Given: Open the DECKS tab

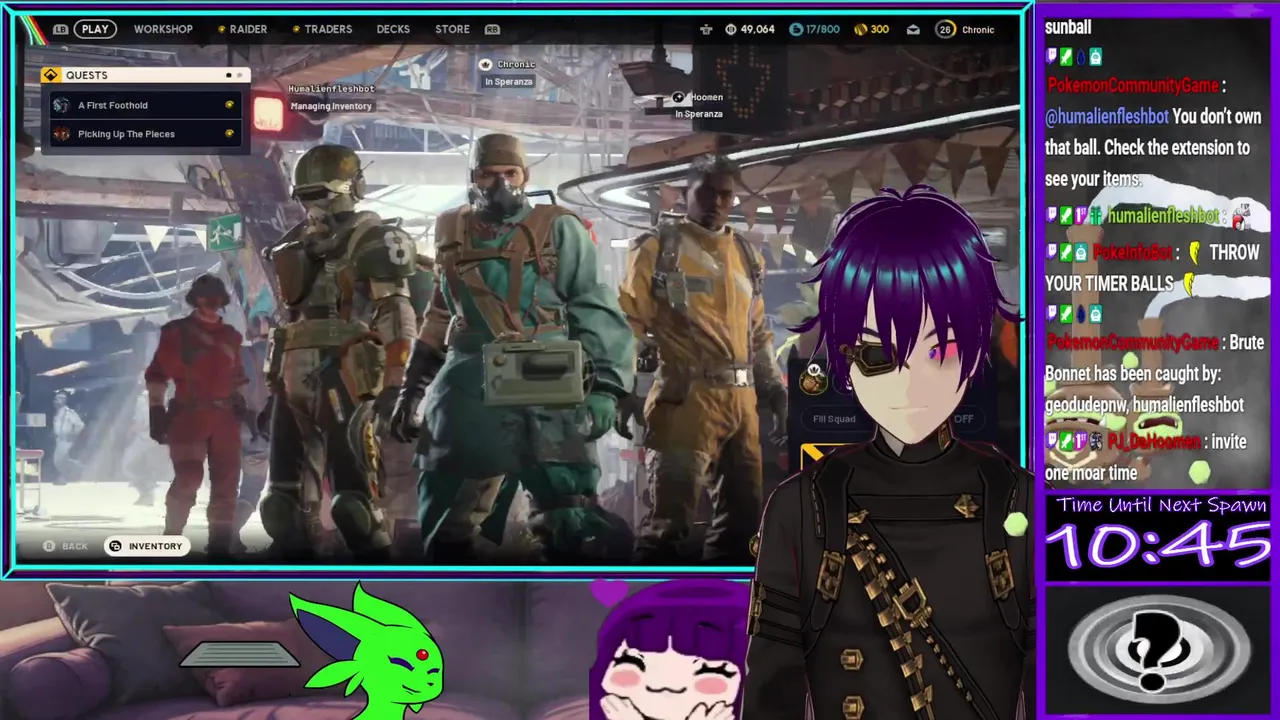Looking at the screenshot, I should 393,29.
